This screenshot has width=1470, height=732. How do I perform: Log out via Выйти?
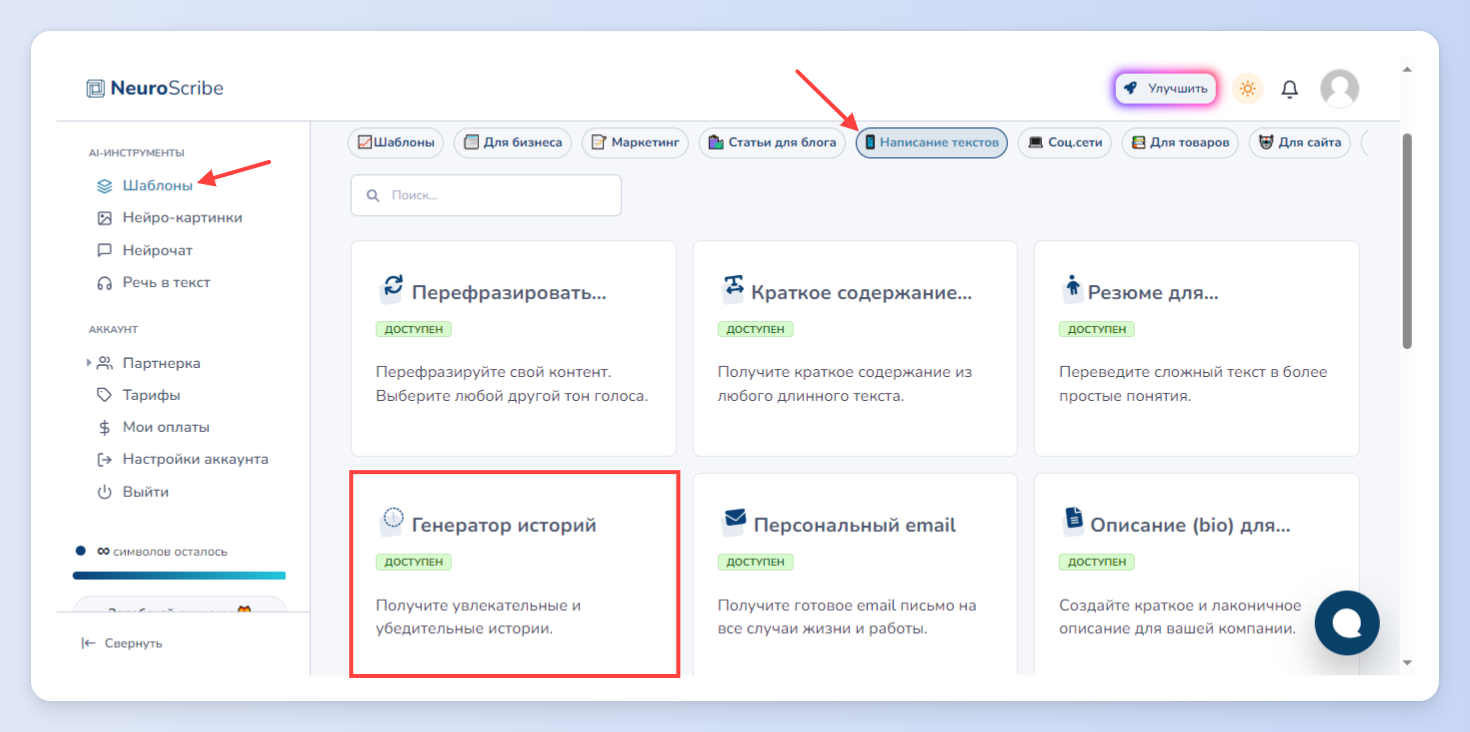point(145,492)
